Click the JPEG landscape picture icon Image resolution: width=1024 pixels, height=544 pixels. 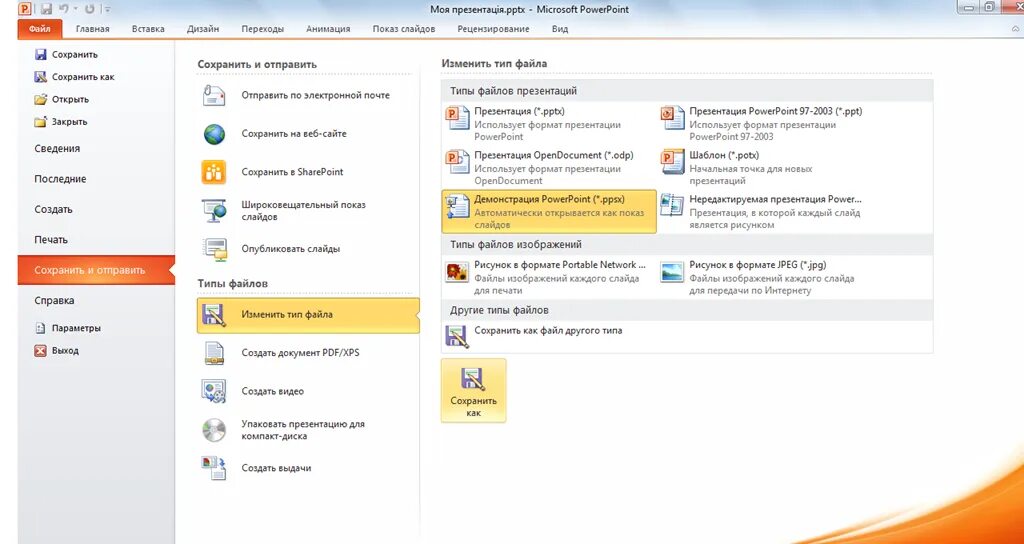(x=672, y=272)
